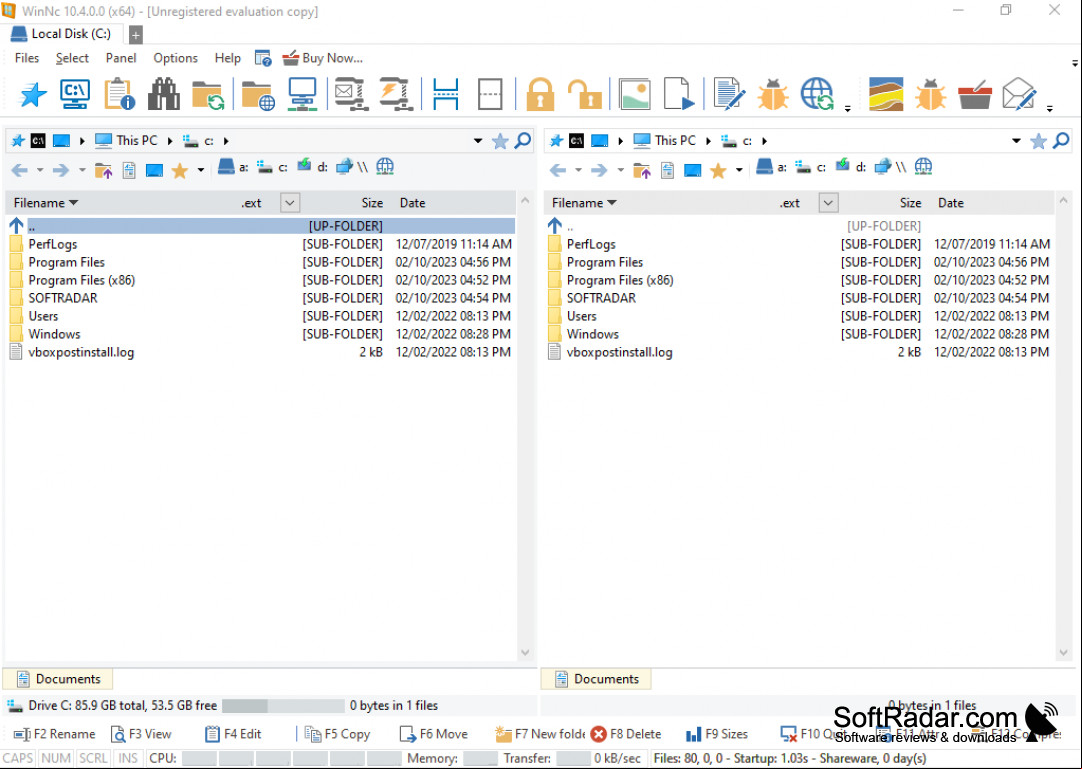Screen dimensions: 1082x769
Task: Open the Panel menu
Action: 121,58
